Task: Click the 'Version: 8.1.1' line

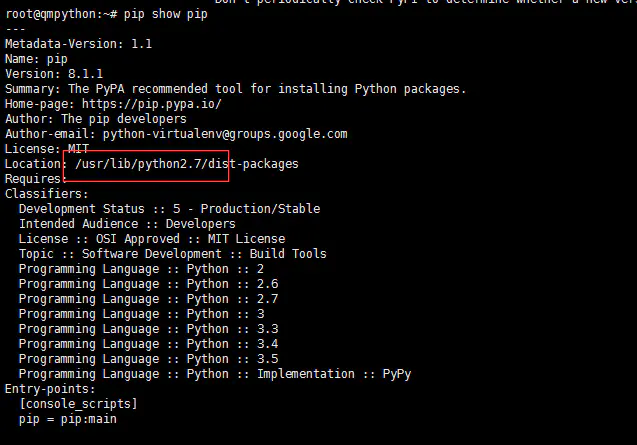Action: 54,74
